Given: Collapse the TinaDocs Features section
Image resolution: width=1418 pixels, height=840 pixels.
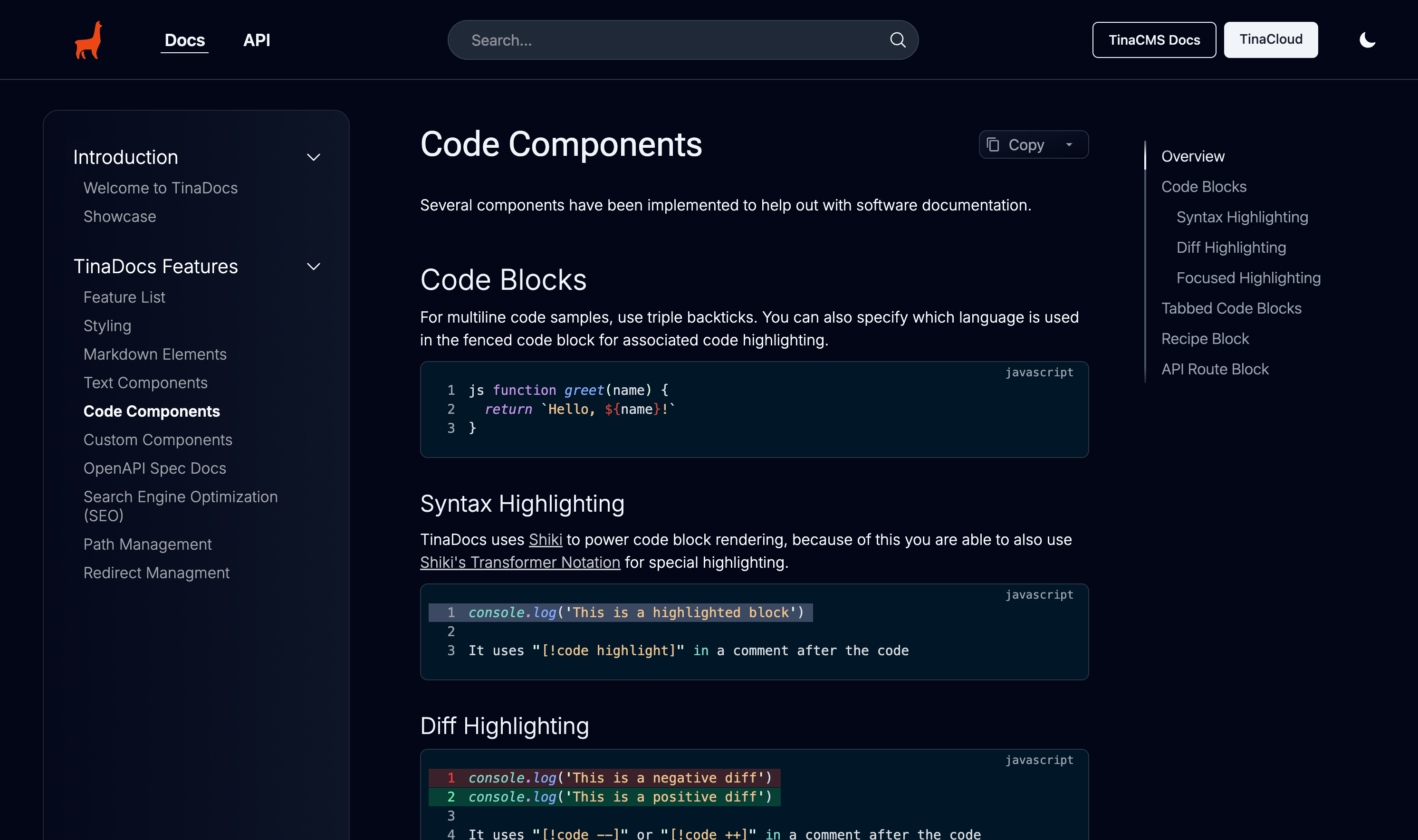Looking at the screenshot, I should (314, 266).
